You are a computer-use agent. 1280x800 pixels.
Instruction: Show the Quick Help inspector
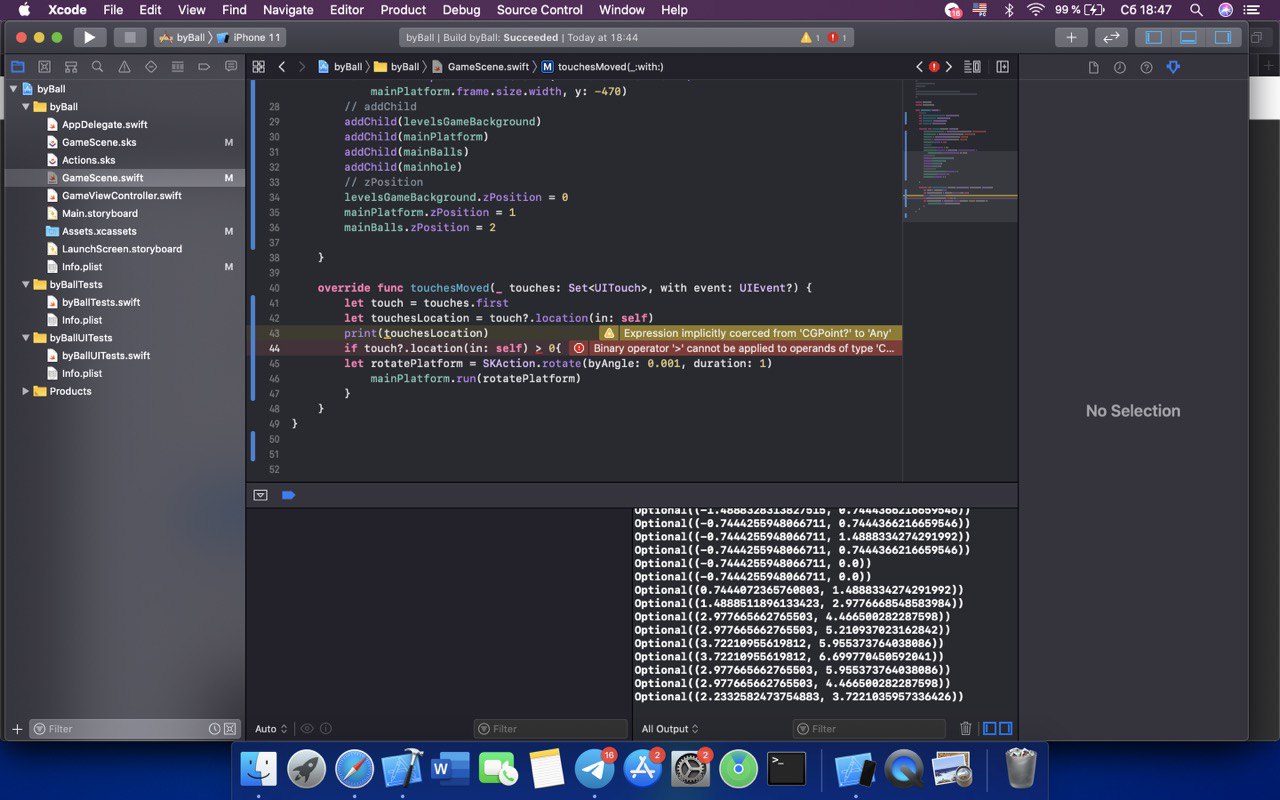[1147, 67]
